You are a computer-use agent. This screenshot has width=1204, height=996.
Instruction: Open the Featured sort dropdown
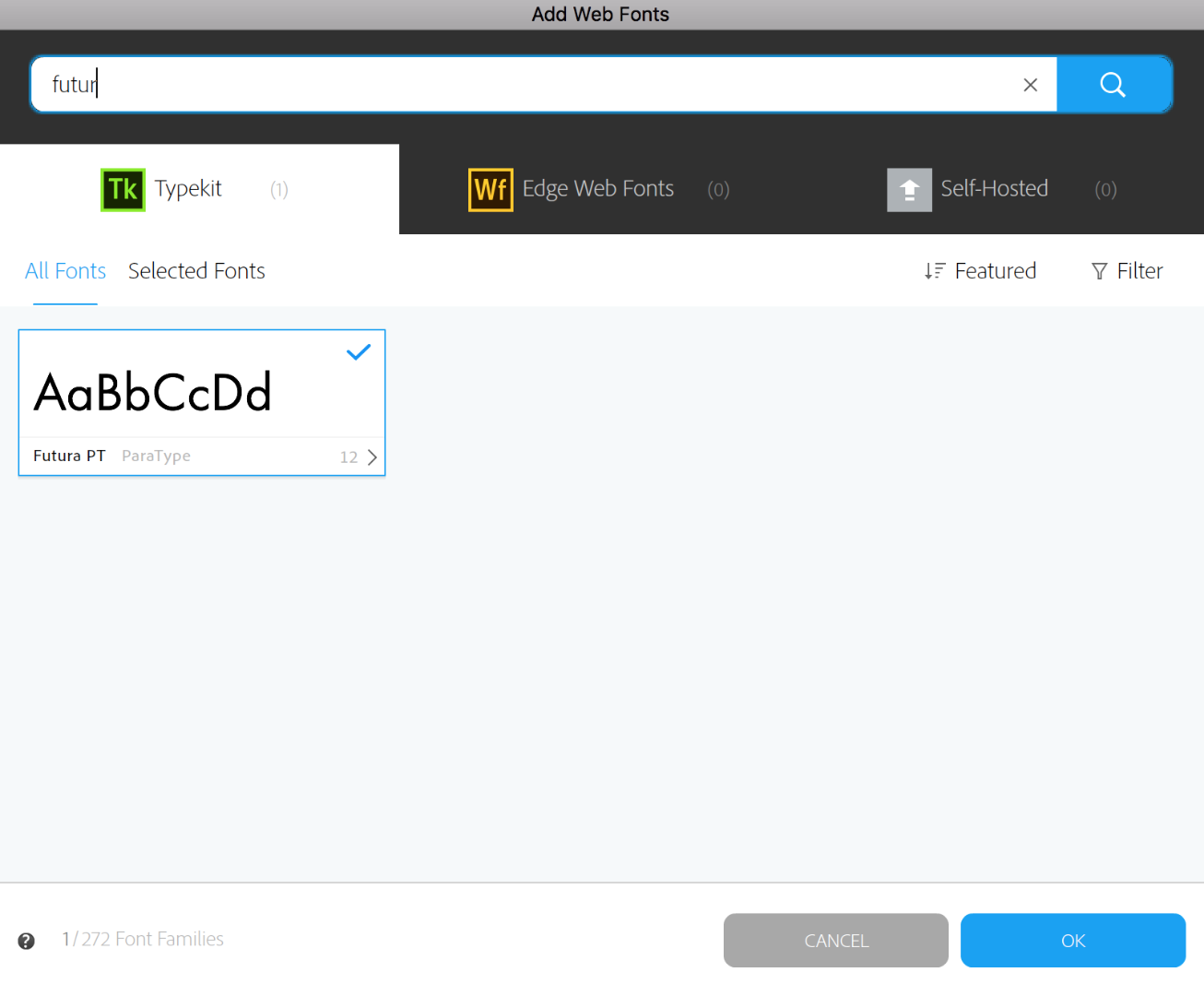coord(981,271)
